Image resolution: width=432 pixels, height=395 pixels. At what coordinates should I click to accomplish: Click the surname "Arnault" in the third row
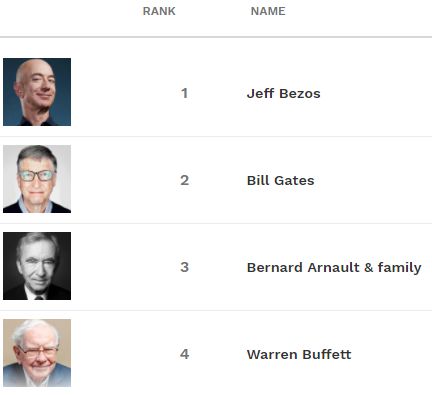[334, 267]
